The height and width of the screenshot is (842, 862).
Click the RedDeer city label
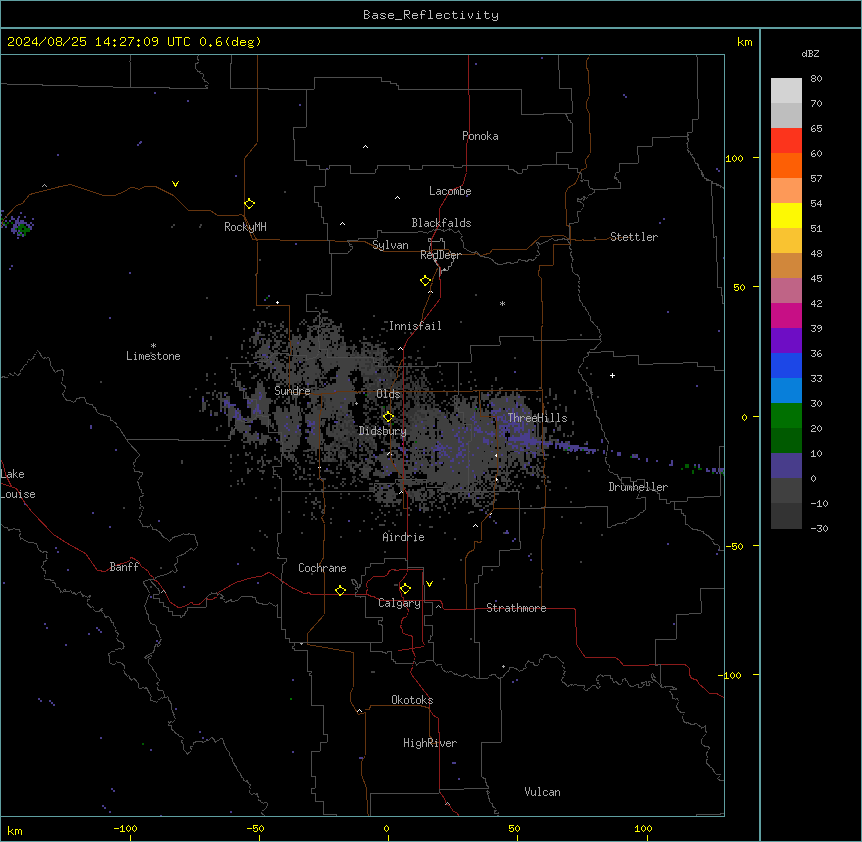(440, 255)
